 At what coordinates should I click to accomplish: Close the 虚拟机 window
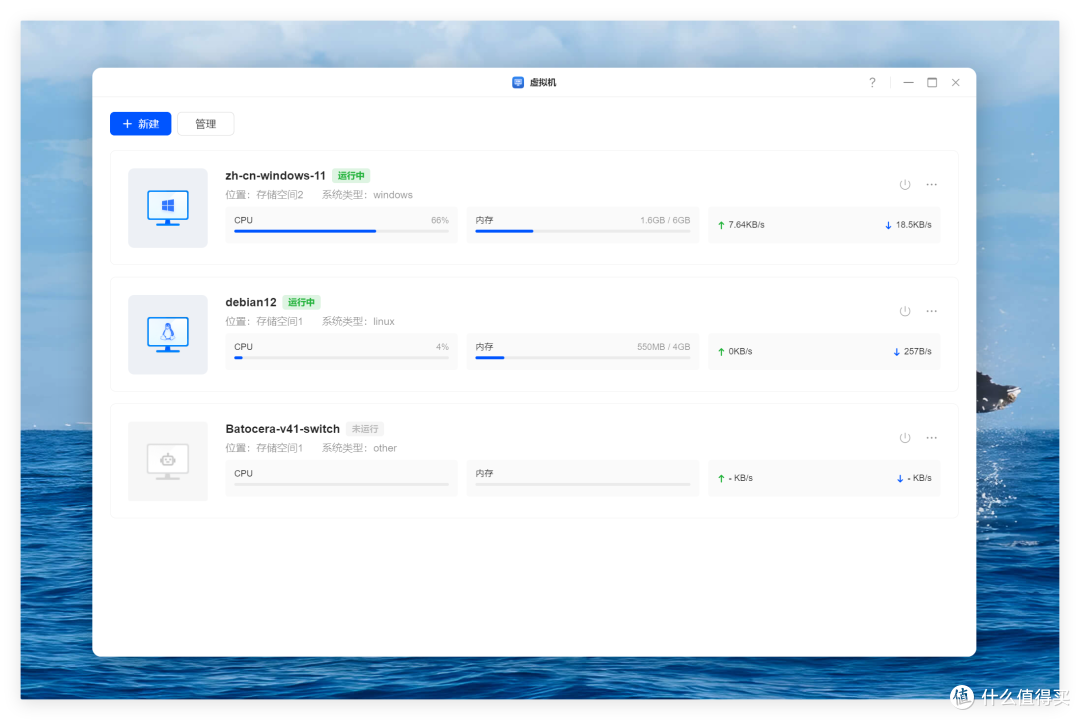(x=955, y=83)
